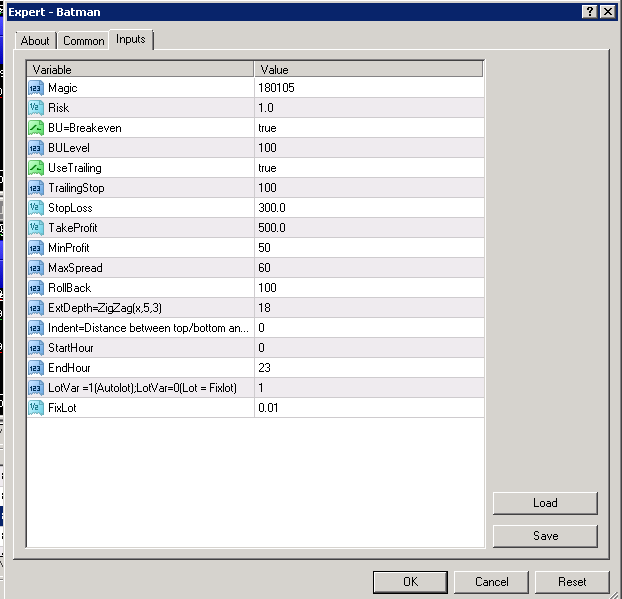Click the Magic variable name

pyautogui.click(x=63, y=88)
